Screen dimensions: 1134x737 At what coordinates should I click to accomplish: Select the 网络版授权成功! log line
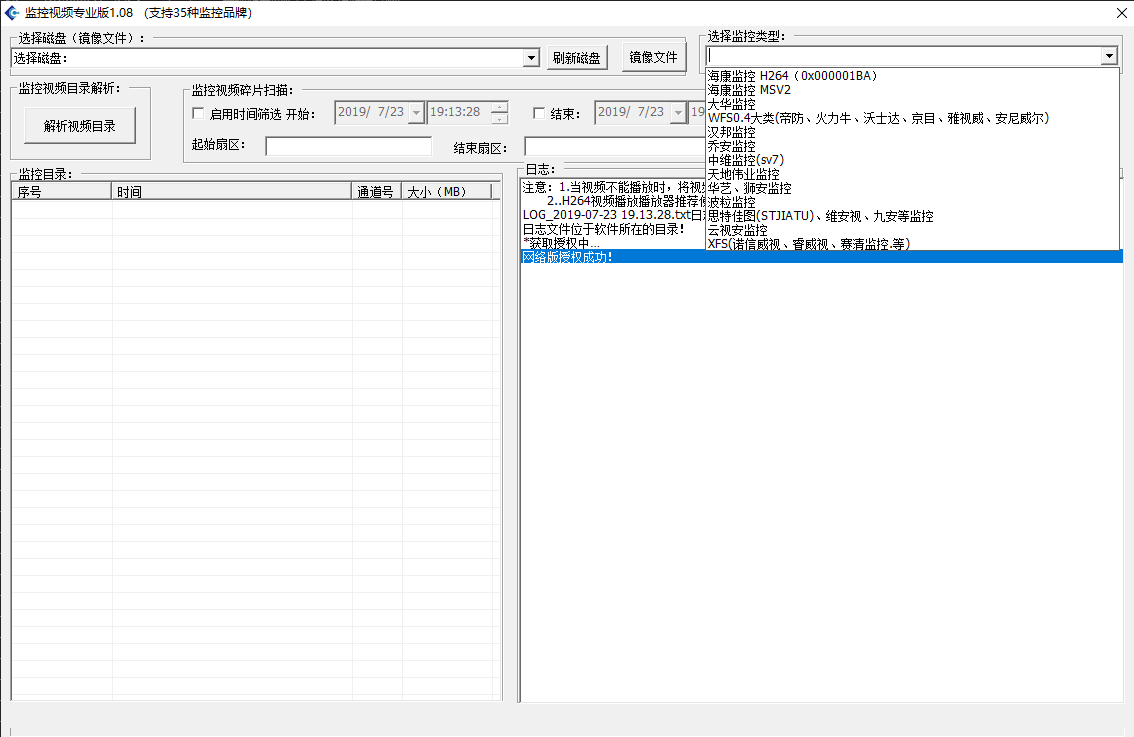pyautogui.click(x=822, y=257)
